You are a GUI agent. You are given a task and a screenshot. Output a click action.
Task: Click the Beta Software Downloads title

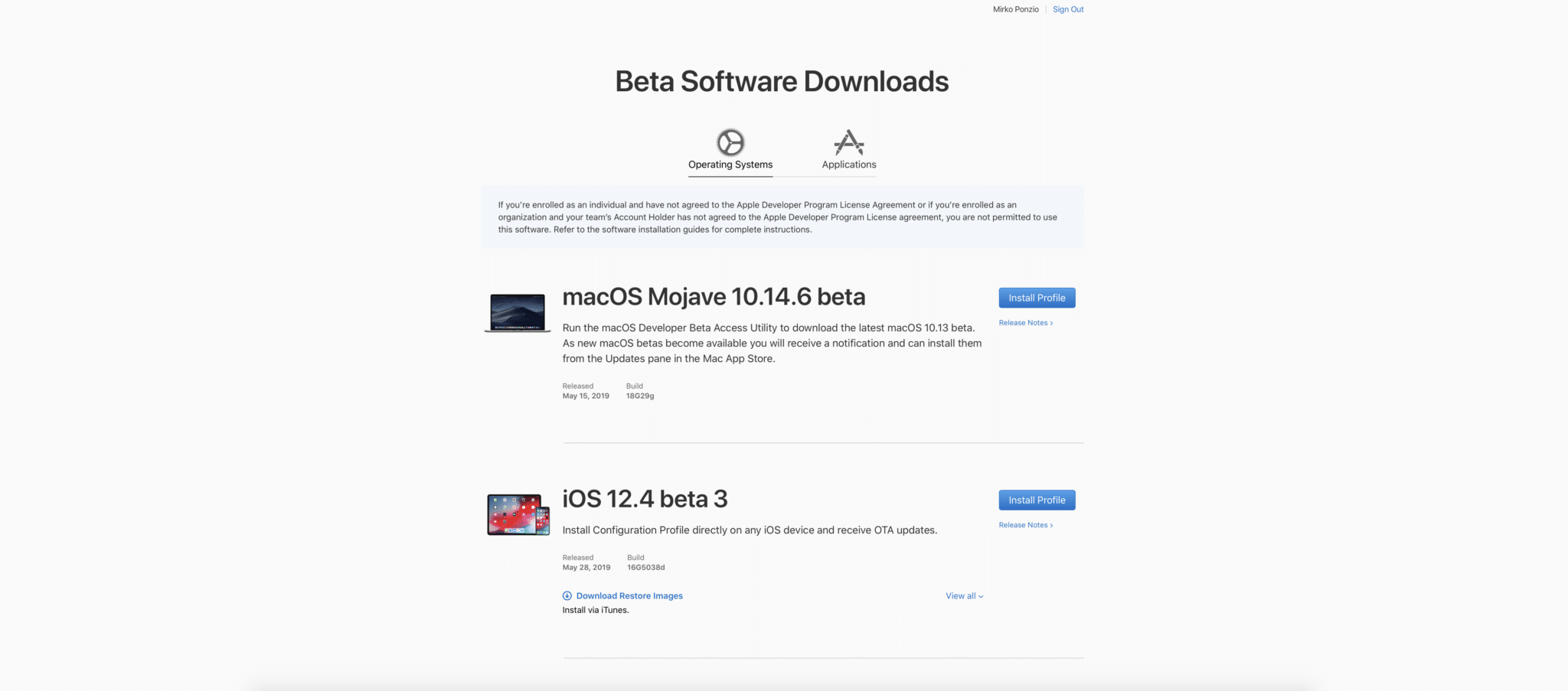(x=782, y=81)
